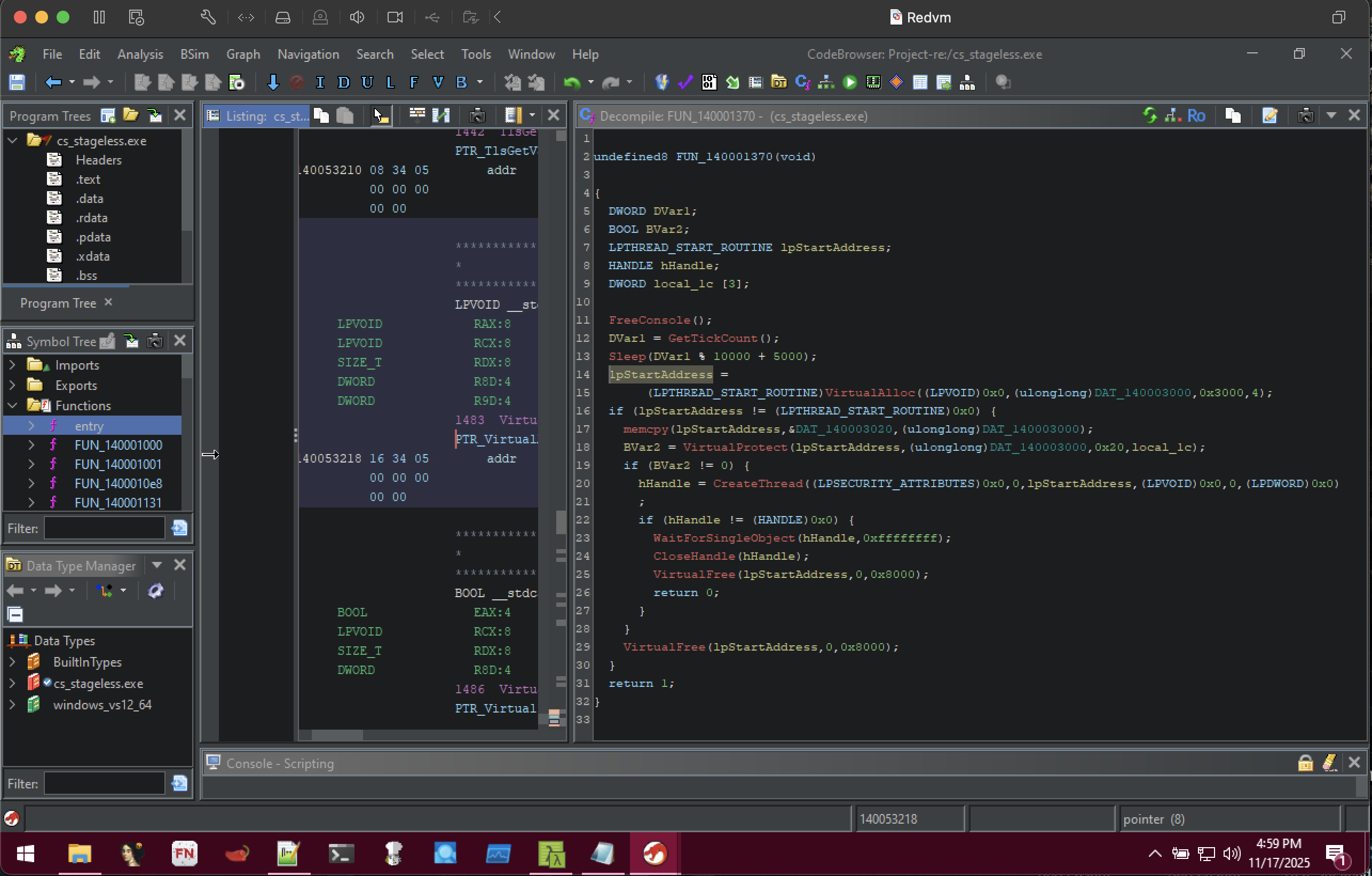Image resolution: width=1372 pixels, height=876 pixels.
Task: Click VirtualAlloc call in decompiled code
Action: [870, 393]
